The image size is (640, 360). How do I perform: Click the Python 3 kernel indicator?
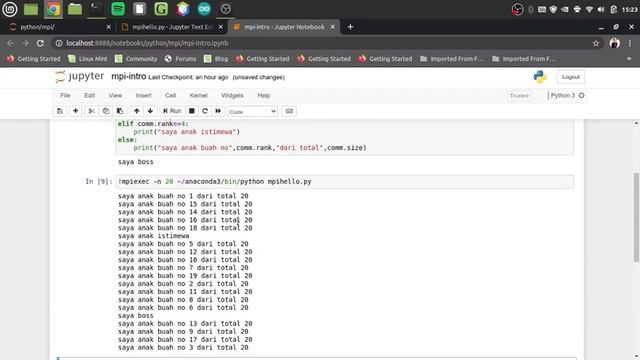tap(567, 95)
